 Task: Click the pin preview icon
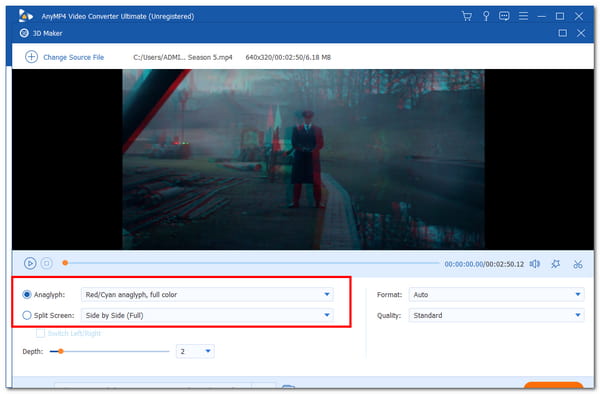(556, 264)
